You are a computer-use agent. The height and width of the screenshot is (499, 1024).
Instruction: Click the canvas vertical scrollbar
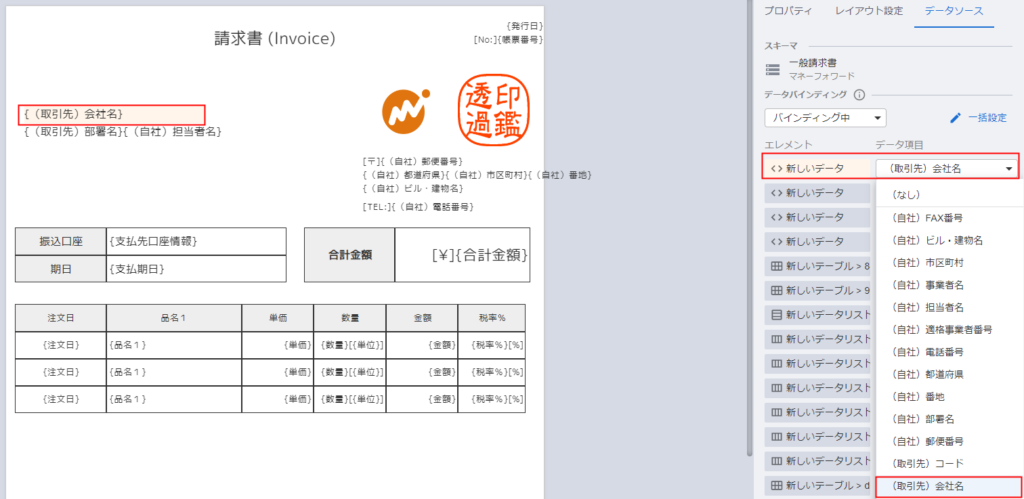[x=750, y=229]
